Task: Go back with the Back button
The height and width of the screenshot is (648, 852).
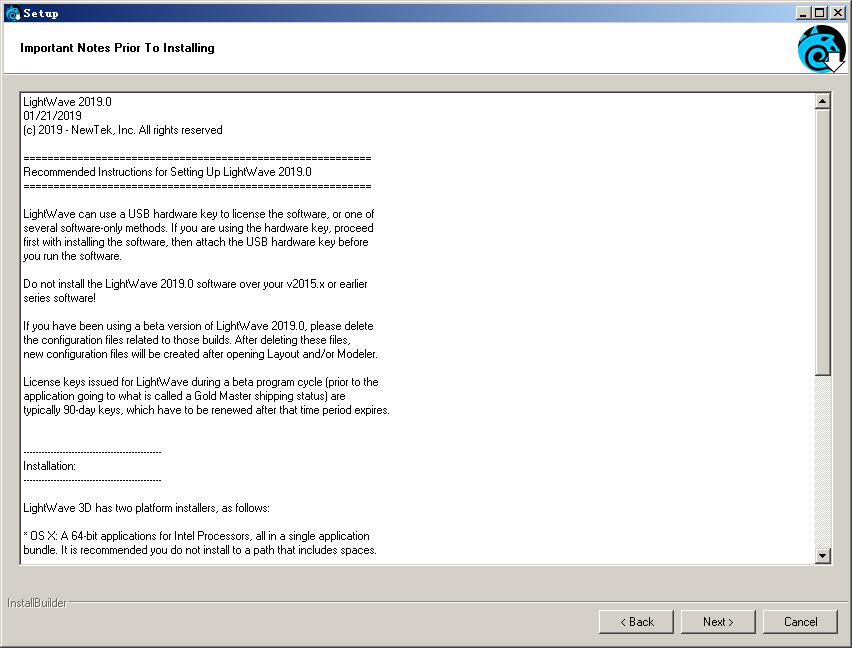Action: (636, 621)
